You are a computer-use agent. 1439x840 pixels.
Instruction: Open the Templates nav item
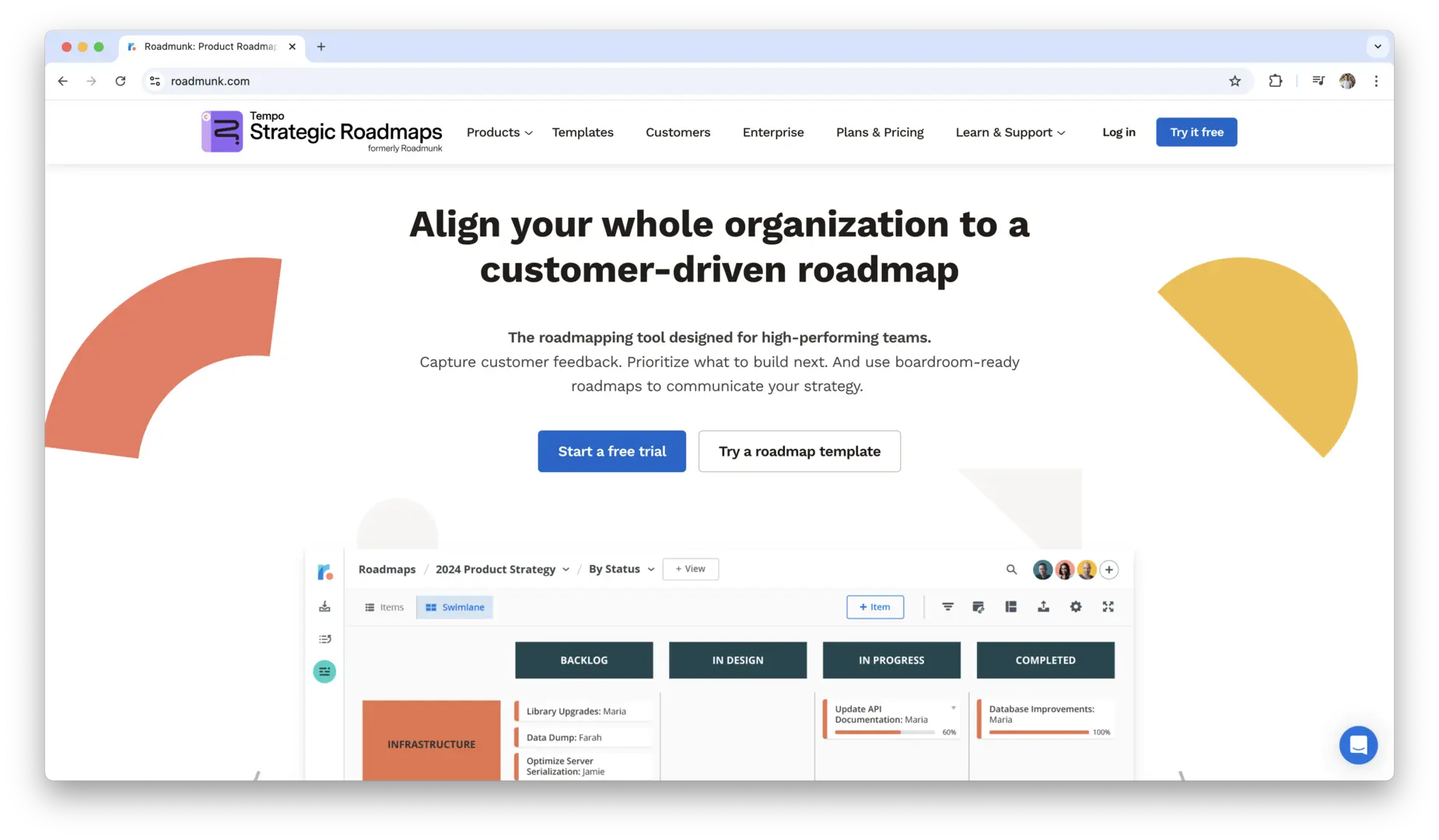[583, 132]
